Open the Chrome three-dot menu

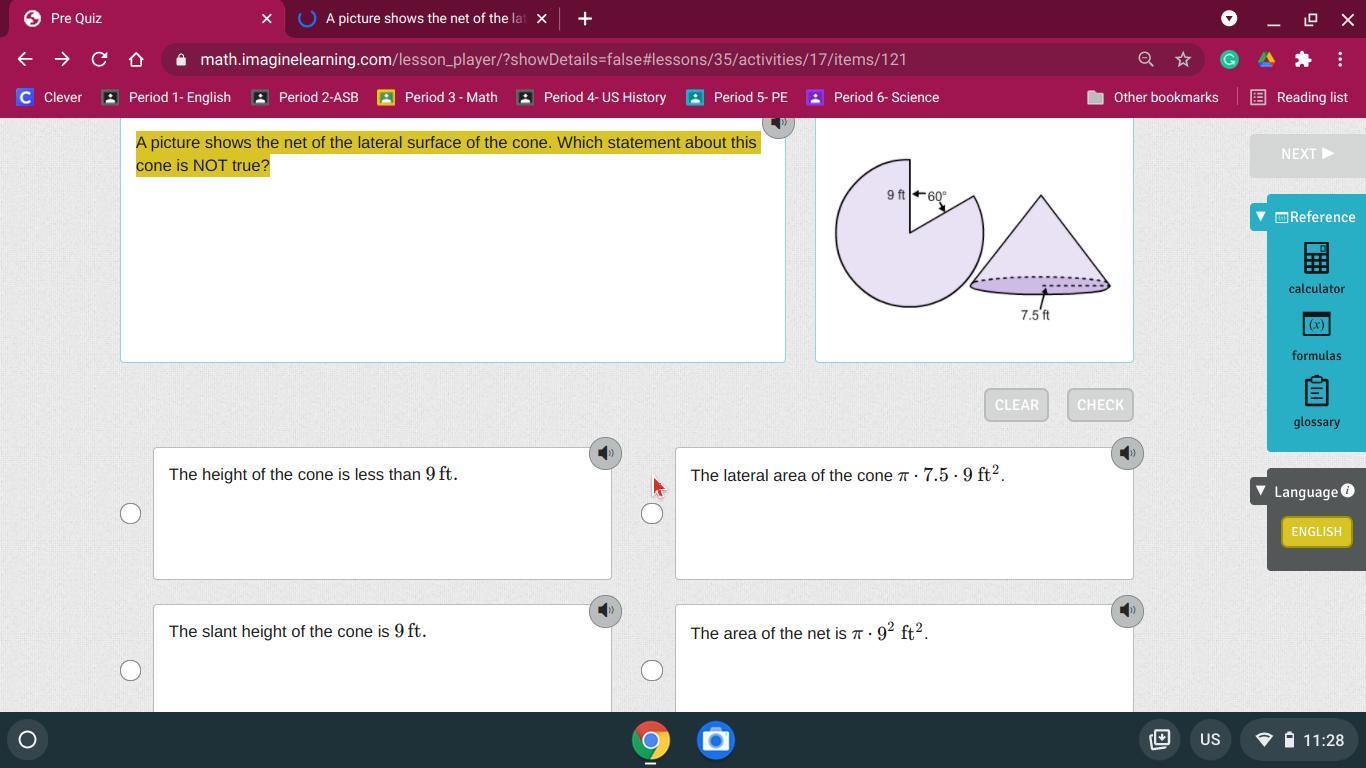pos(1340,59)
